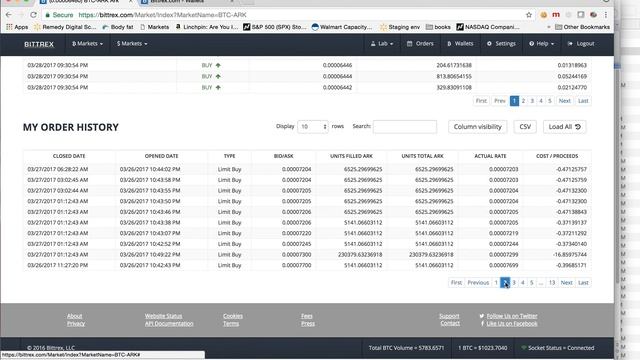Open the Contact footer link

click(x=450, y=324)
